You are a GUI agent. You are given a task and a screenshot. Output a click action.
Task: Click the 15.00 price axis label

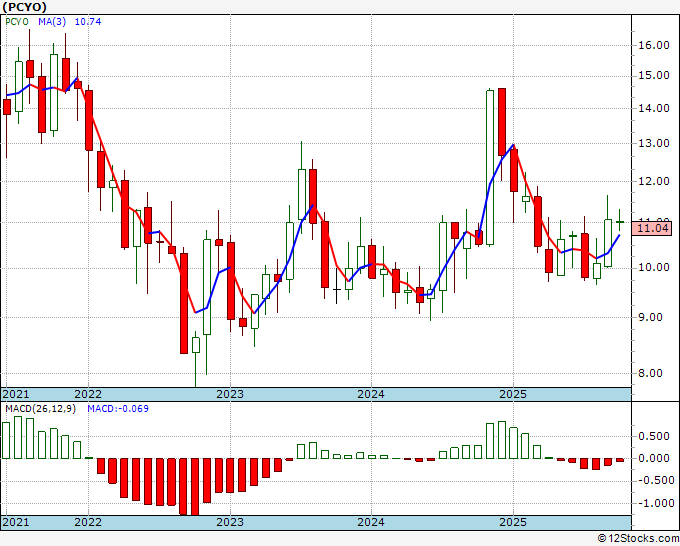coord(654,75)
